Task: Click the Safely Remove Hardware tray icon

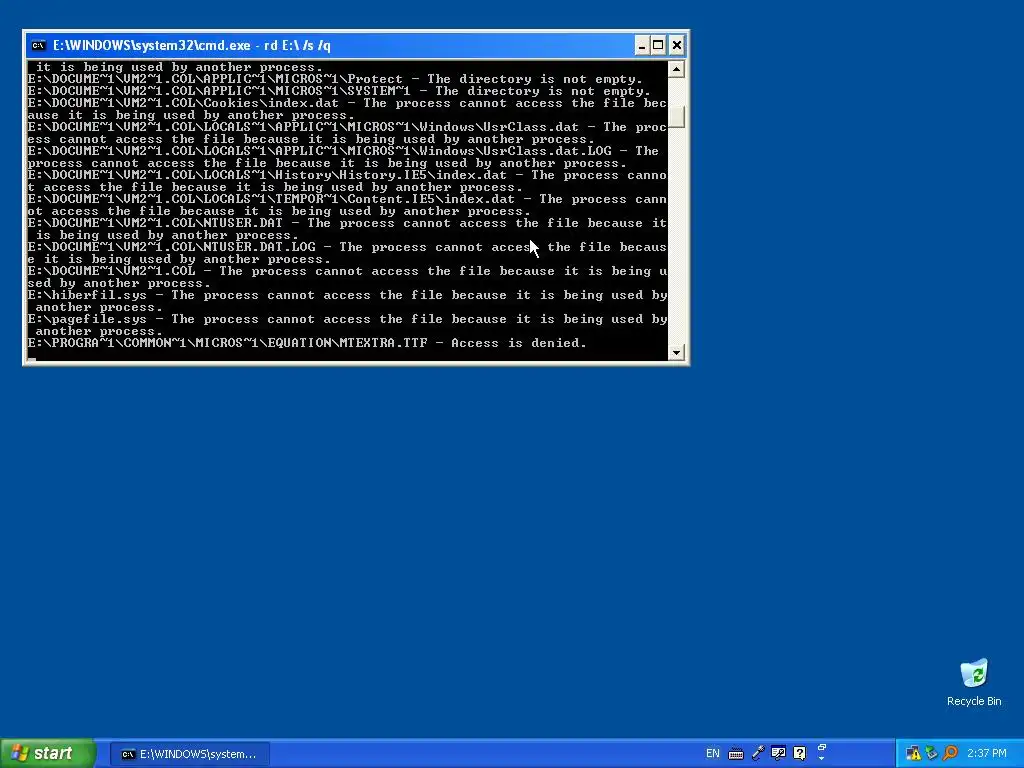Action: pos(931,754)
